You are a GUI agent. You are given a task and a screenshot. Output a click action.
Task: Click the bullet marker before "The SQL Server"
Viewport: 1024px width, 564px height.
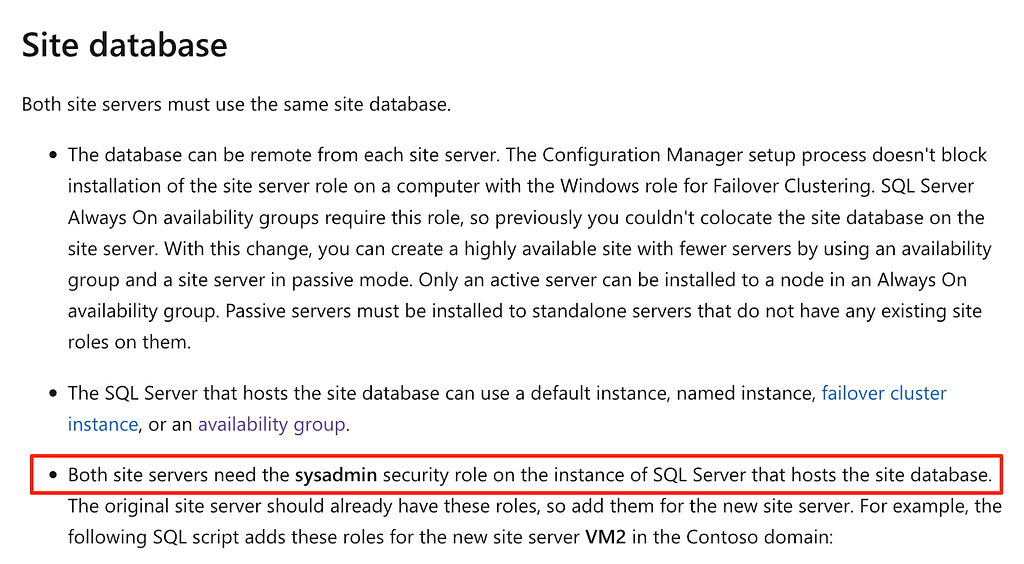coord(52,394)
